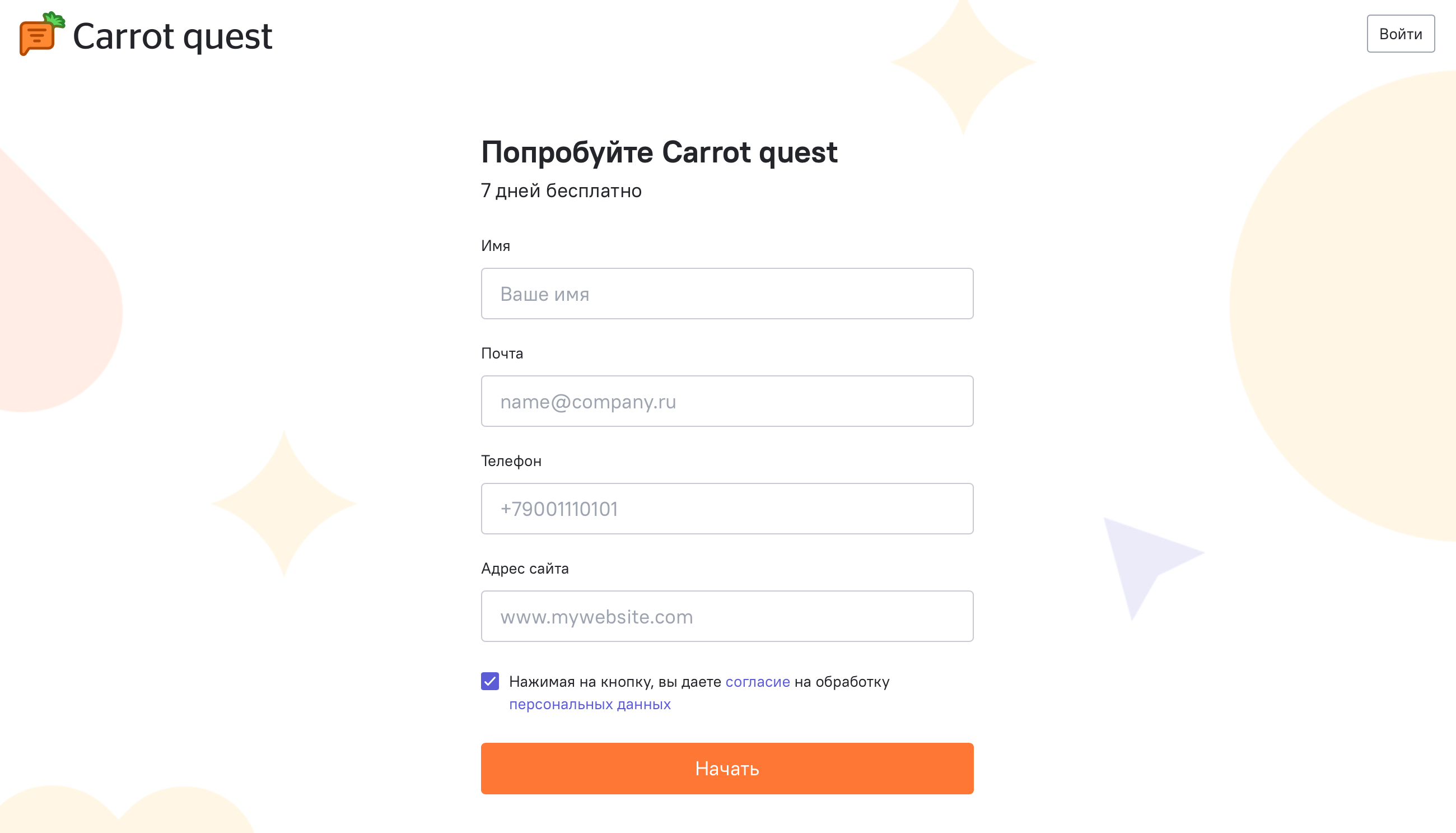Click the orange carrot chat logo icon
Viewport: 1456px width, 833px height.
pos(40,34)
